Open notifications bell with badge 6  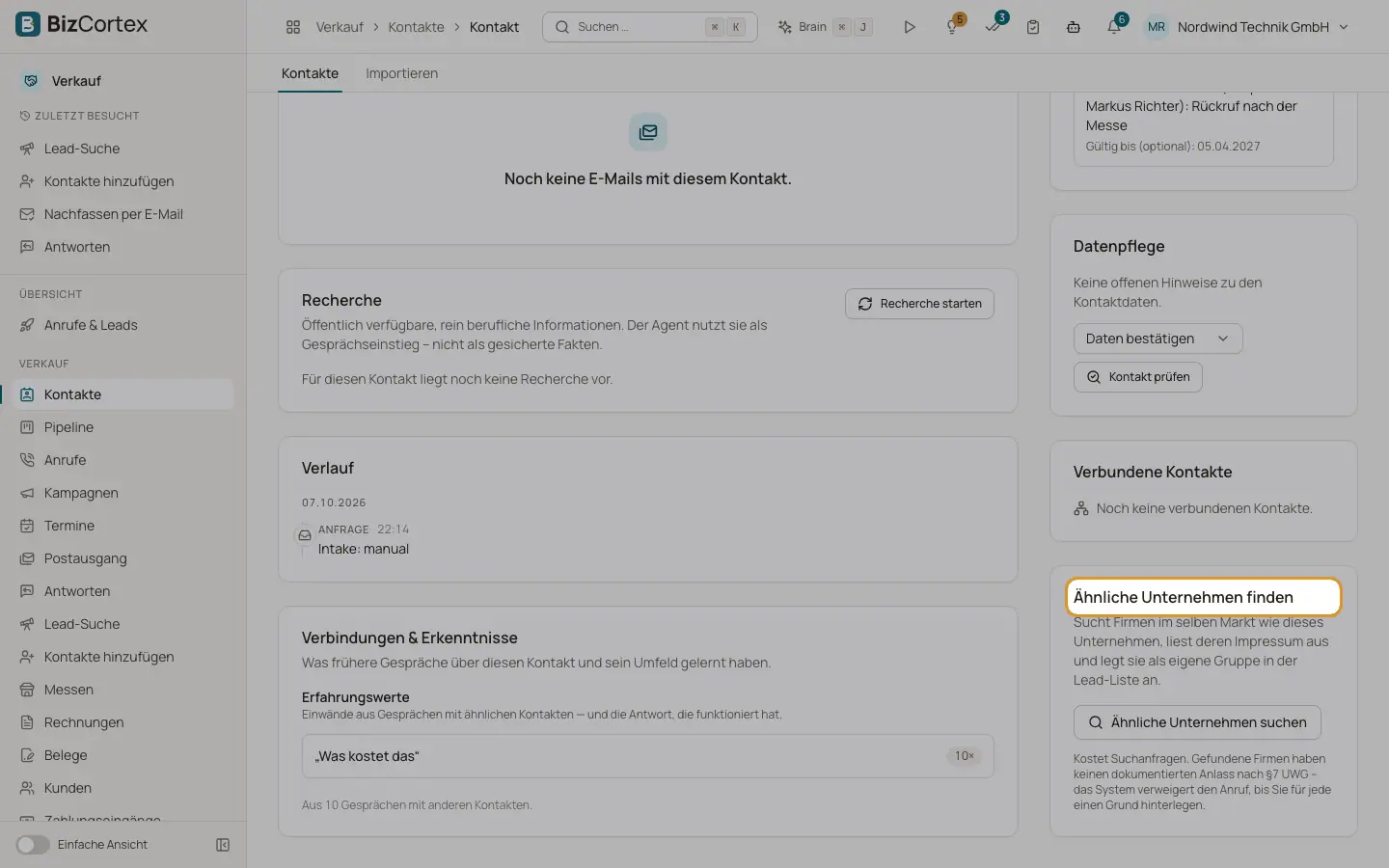click(x=1114, y=27)
